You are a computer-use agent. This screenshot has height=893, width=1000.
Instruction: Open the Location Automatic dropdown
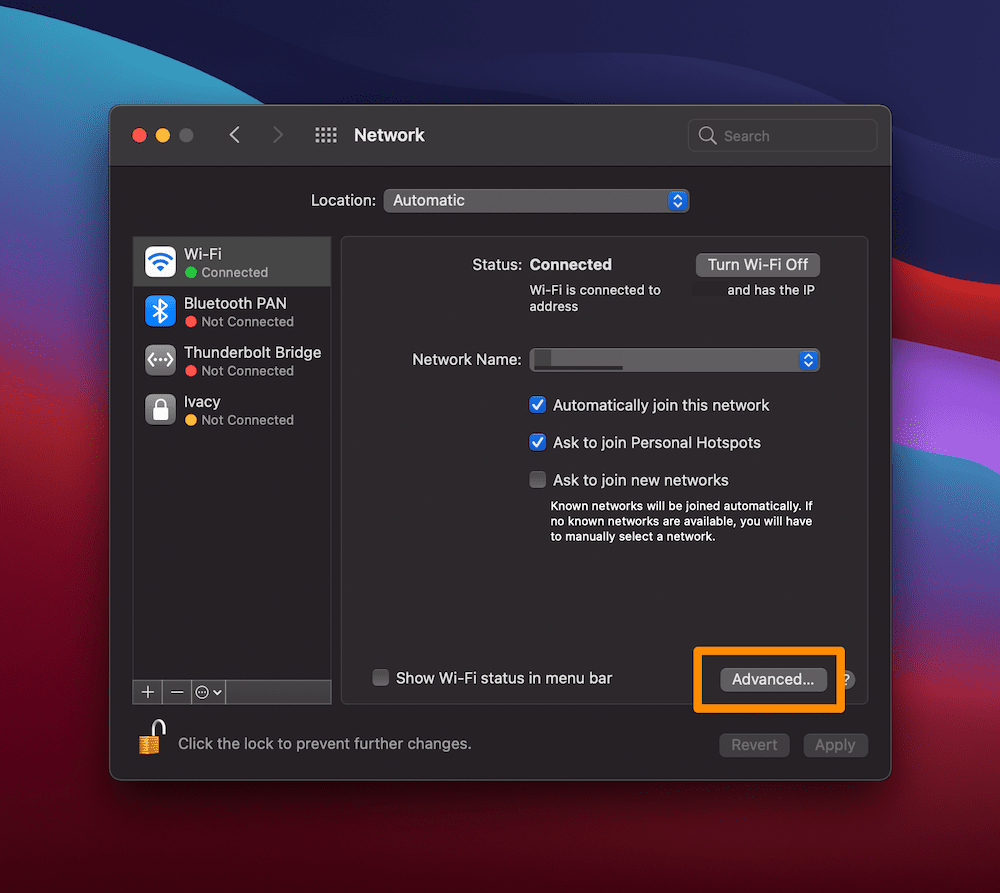536,200
